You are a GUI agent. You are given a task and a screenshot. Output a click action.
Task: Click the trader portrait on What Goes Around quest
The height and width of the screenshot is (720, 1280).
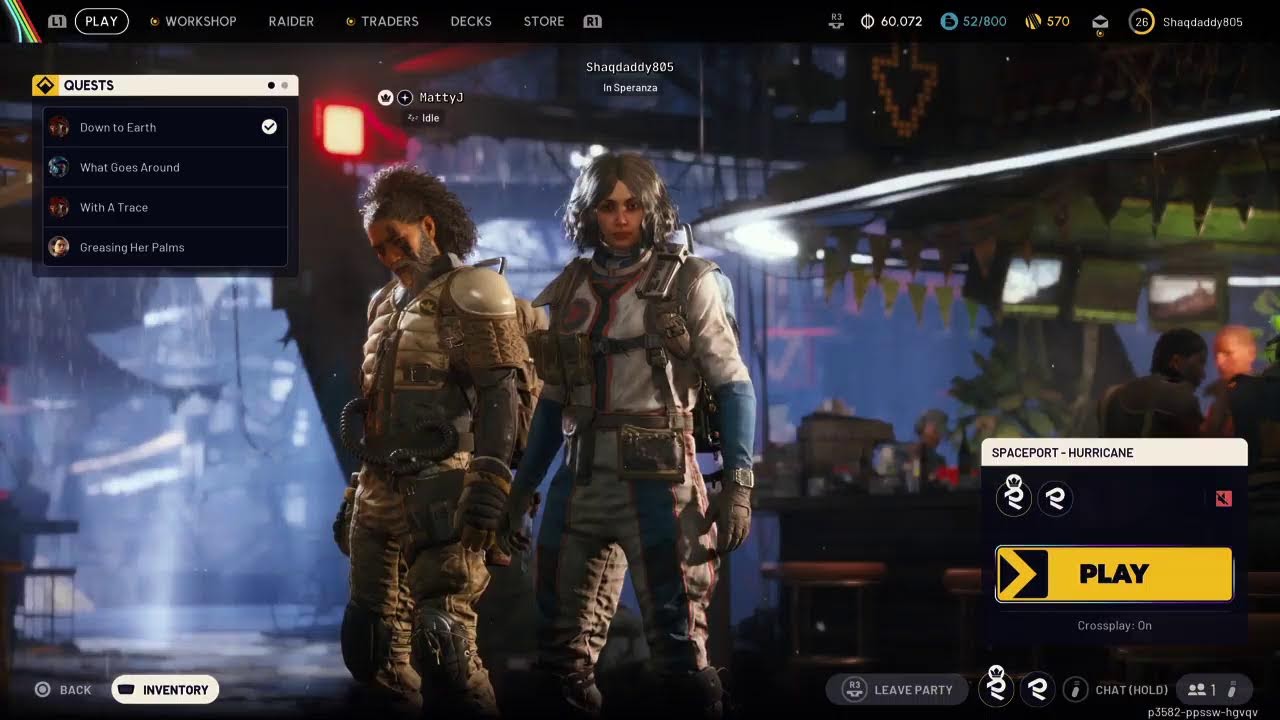pyautogui.click(x=59, y=167)
